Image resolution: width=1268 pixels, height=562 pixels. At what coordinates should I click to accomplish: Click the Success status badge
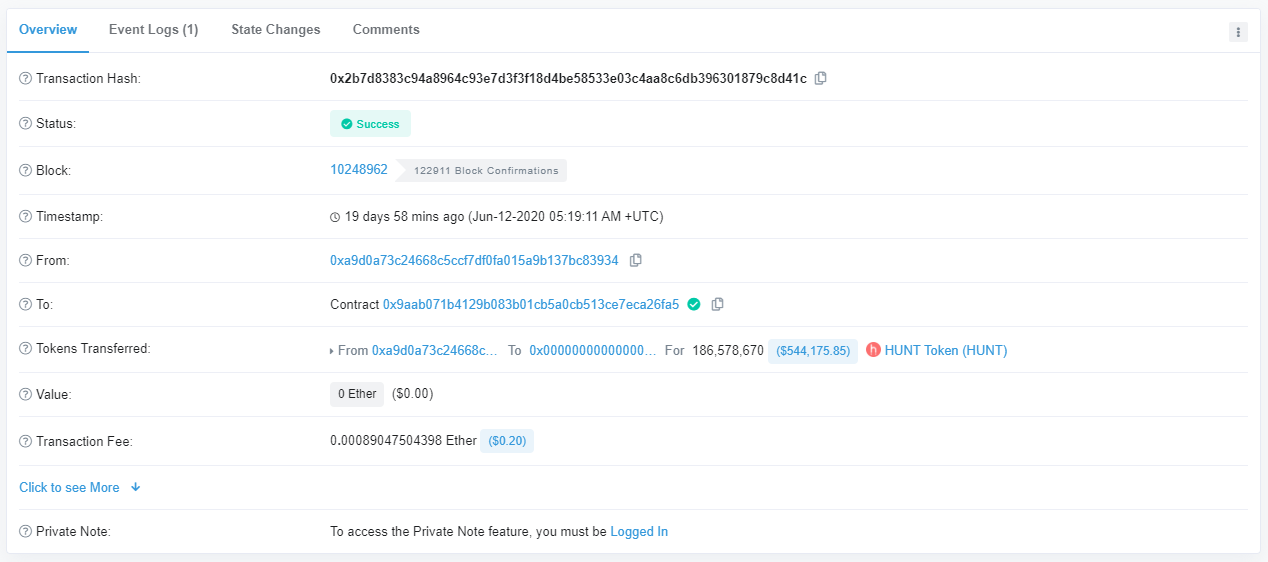click(x=370, y=124)
